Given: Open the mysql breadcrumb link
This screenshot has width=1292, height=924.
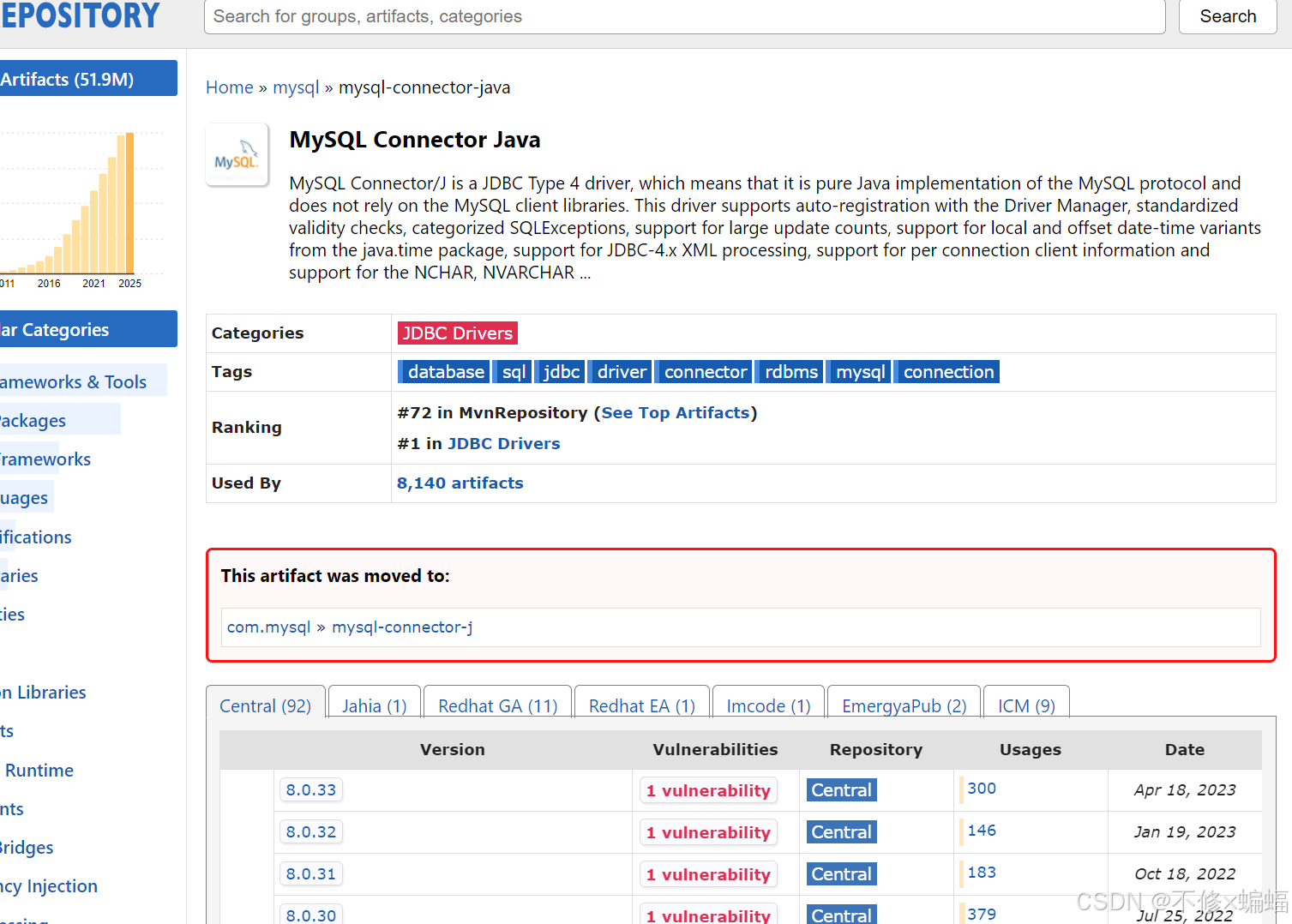Looking at the screenshot, I should pos(296,87).
